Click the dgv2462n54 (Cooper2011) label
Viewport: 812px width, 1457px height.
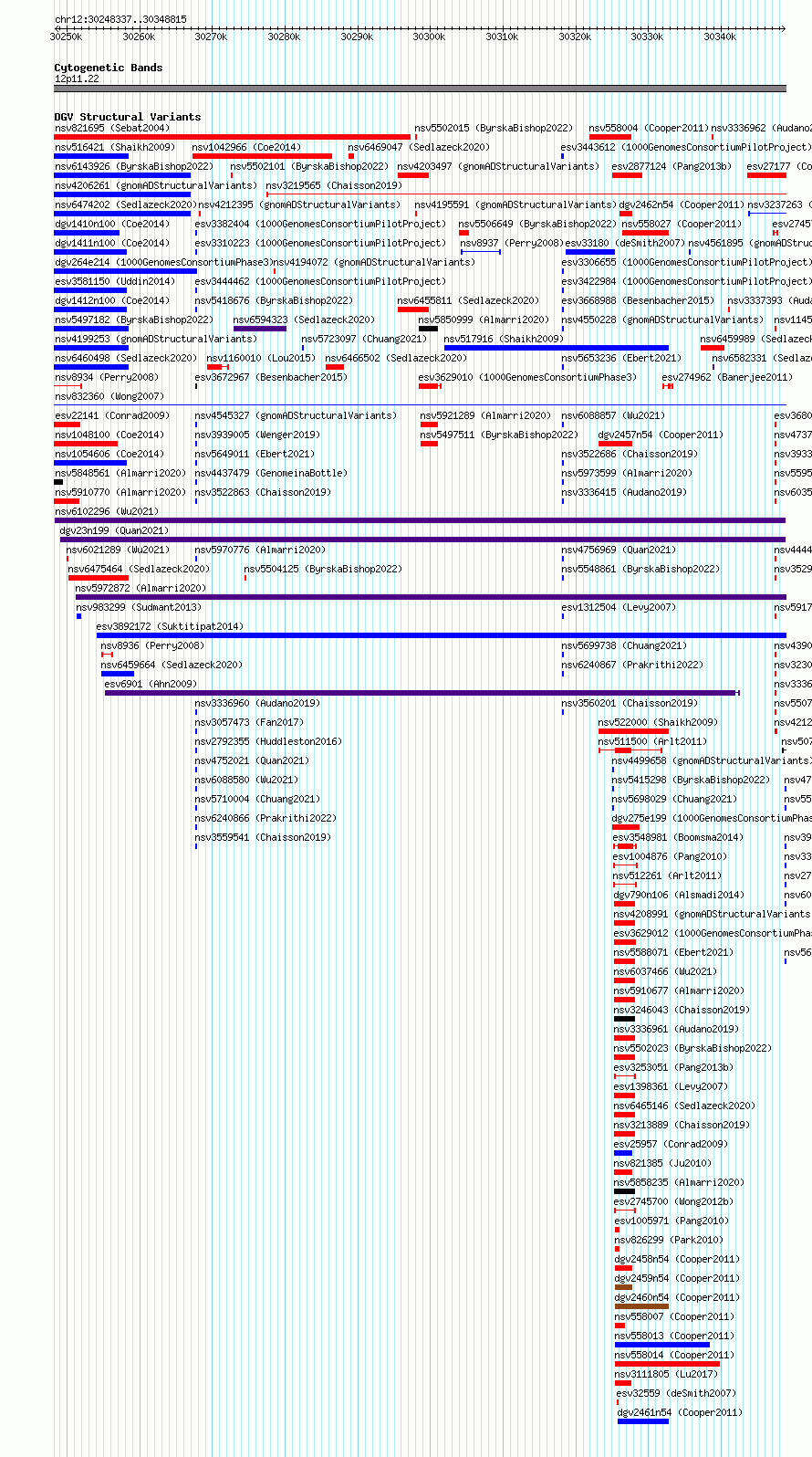(x=682, y=204)
